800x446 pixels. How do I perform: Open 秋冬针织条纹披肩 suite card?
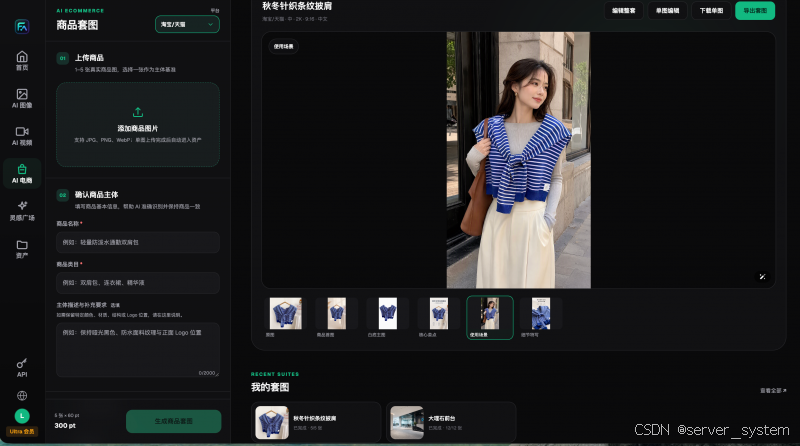tap(316, 423)
